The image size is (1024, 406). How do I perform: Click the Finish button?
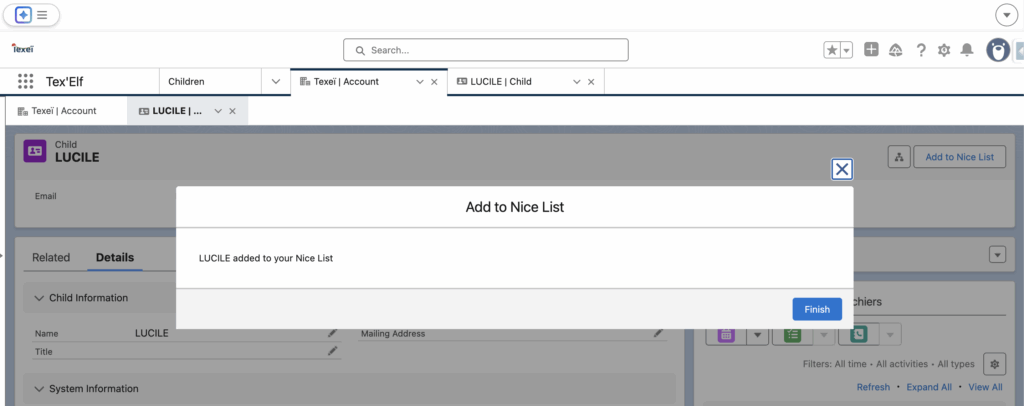pos(816,310)
